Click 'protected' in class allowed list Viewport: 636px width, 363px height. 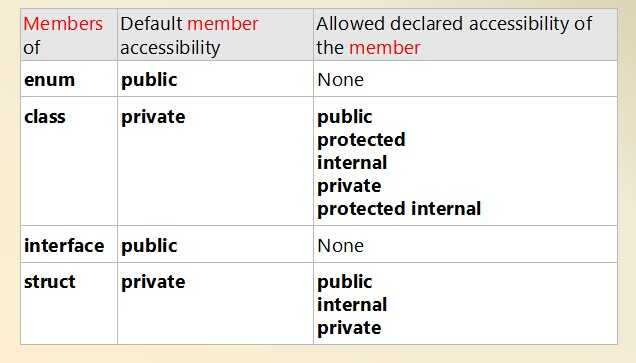(361, 140)
